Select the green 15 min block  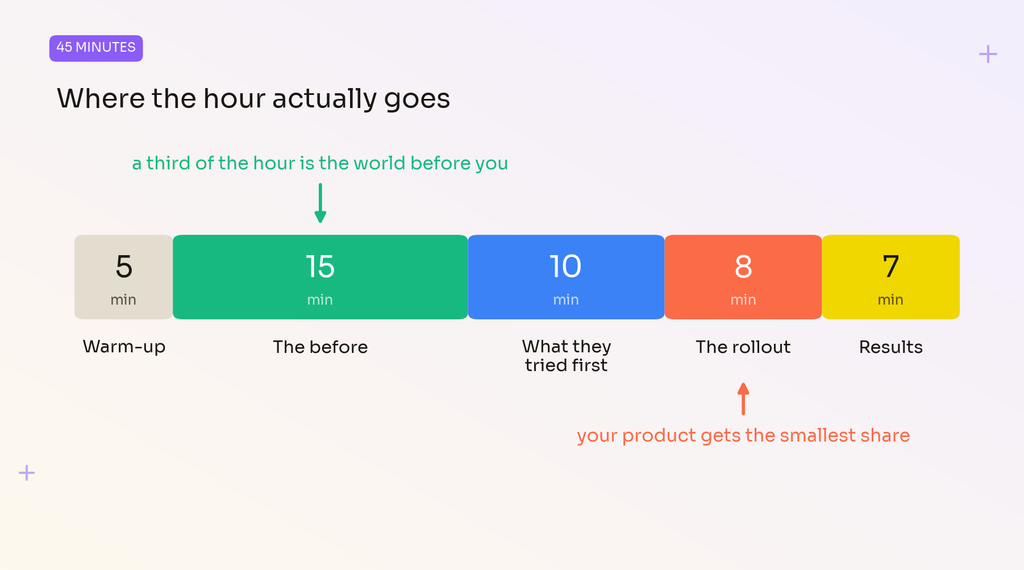click(320, 277)
